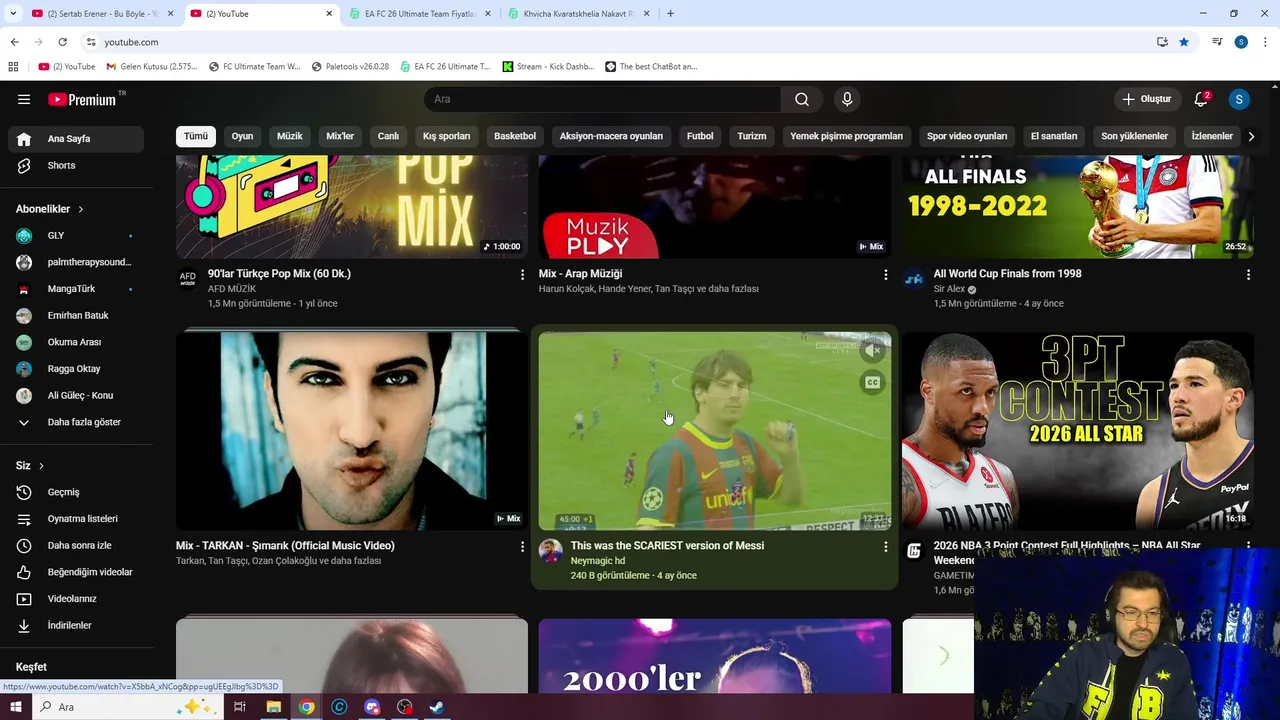
Task: Open Daha sonra izle list
Action: (x=76, y=545)
